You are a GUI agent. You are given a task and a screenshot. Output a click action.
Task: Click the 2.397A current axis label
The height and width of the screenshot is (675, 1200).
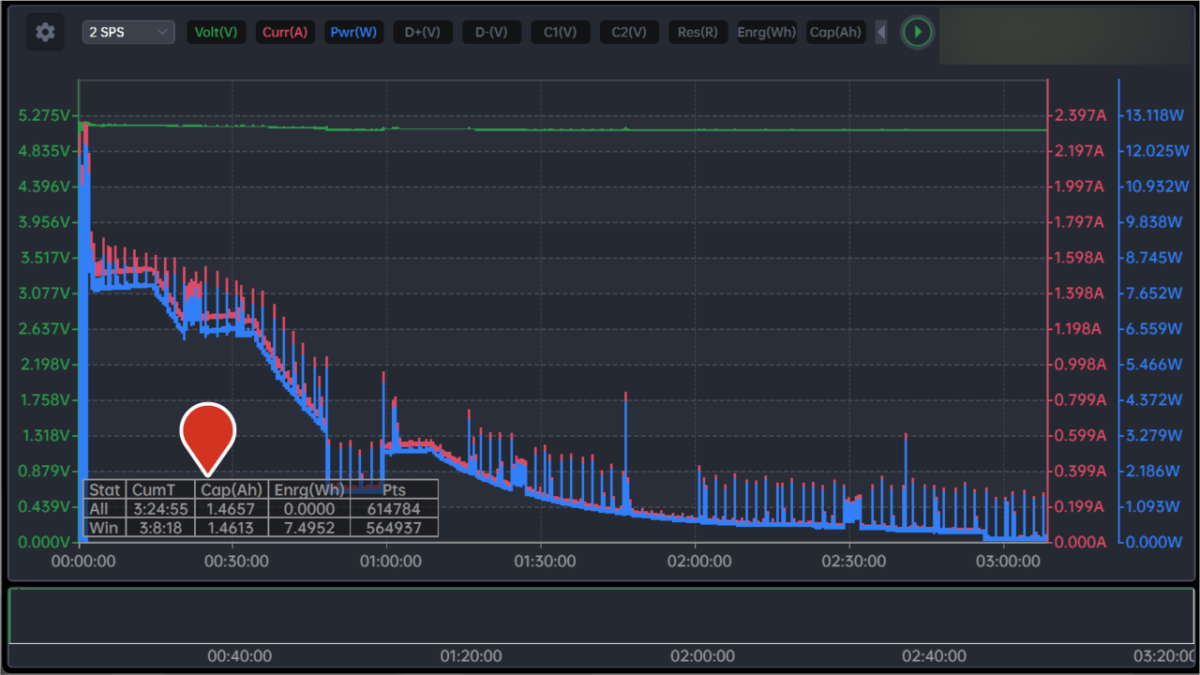[1080, 115]
